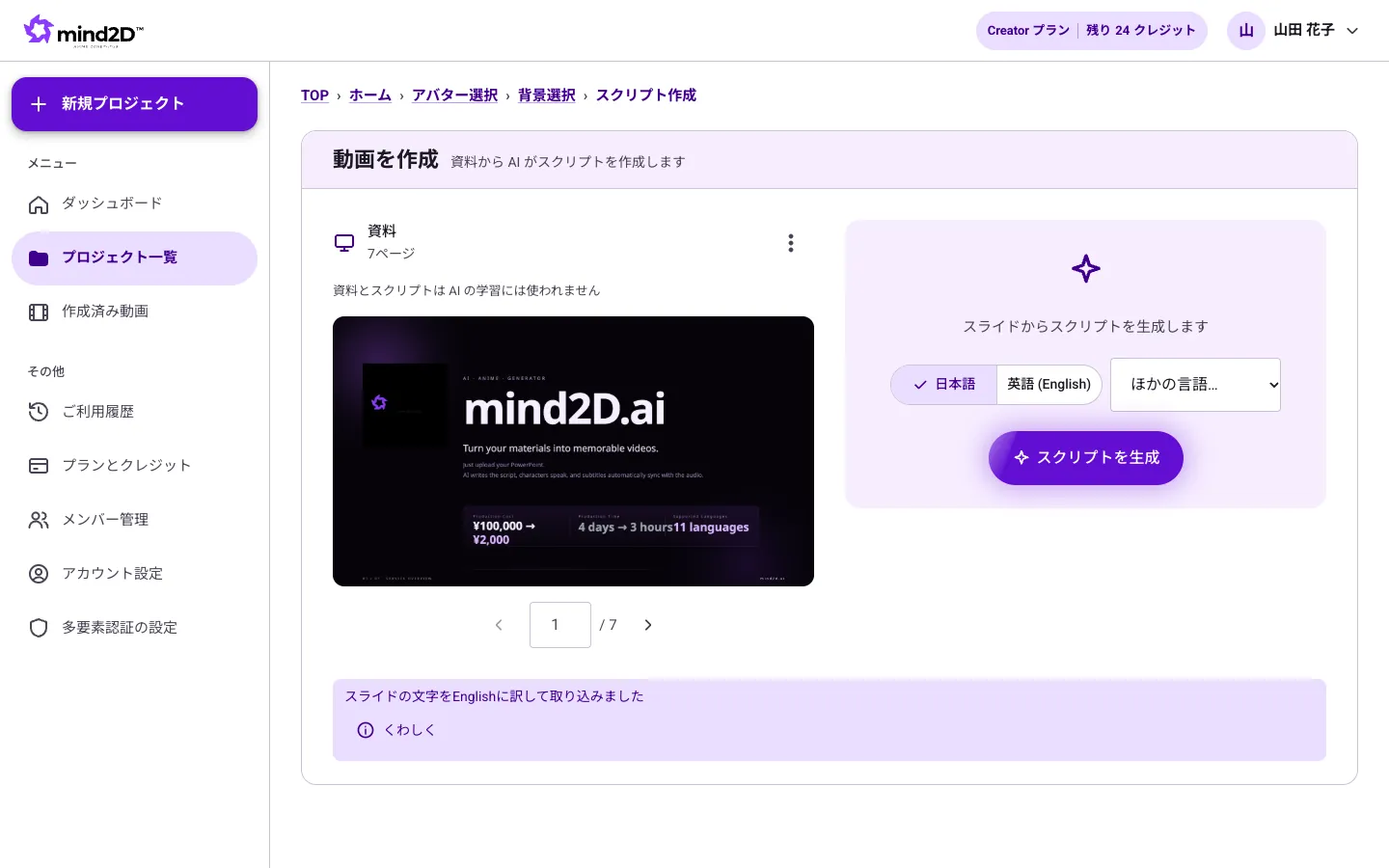
Task: Click the plus icon in 新規プロジェクト
Action: pyautogui.click(x=39, y=104)
